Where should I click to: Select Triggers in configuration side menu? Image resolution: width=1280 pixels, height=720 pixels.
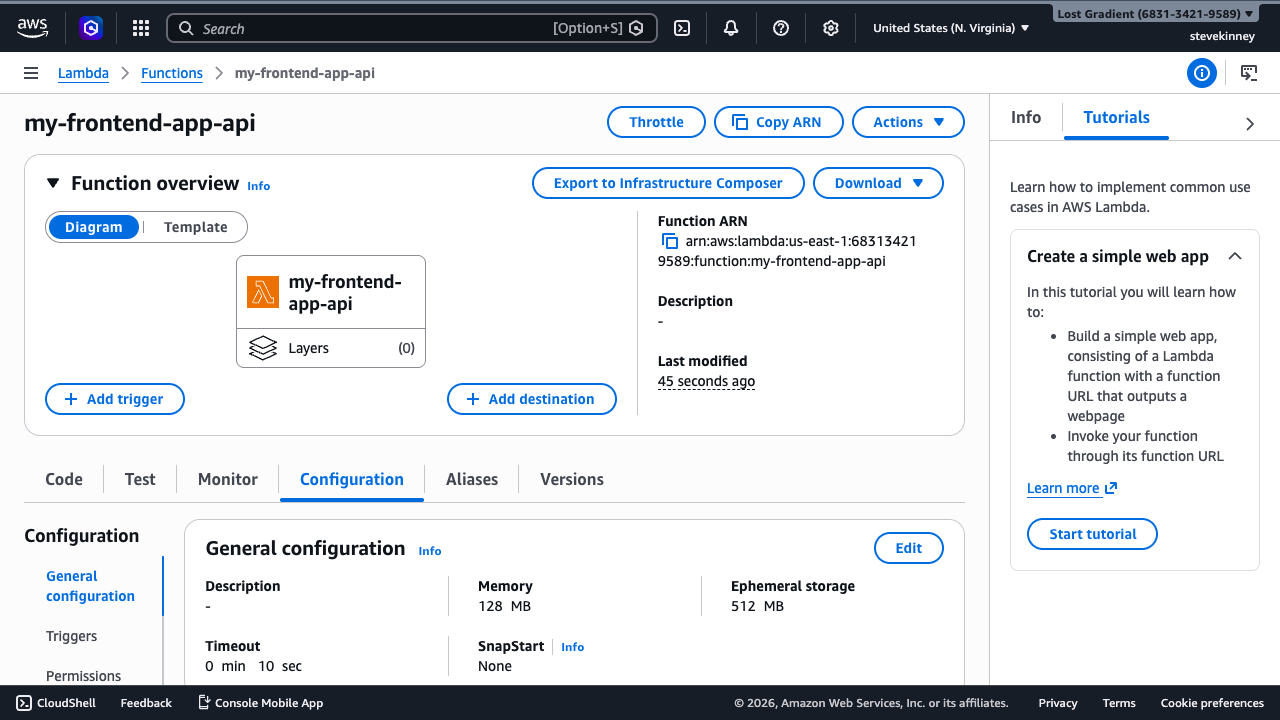[x=72, y=636]
